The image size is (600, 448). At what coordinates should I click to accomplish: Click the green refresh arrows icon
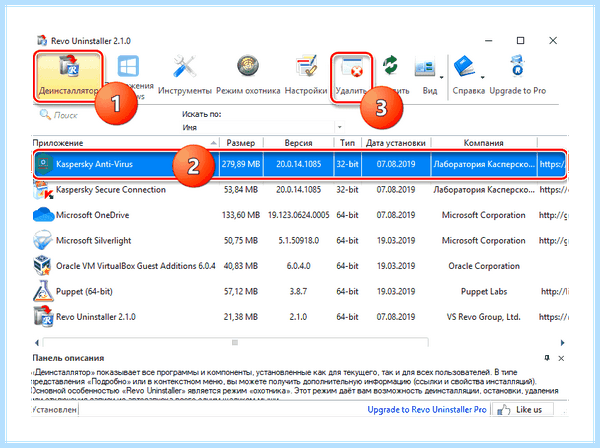coord(391,65)
